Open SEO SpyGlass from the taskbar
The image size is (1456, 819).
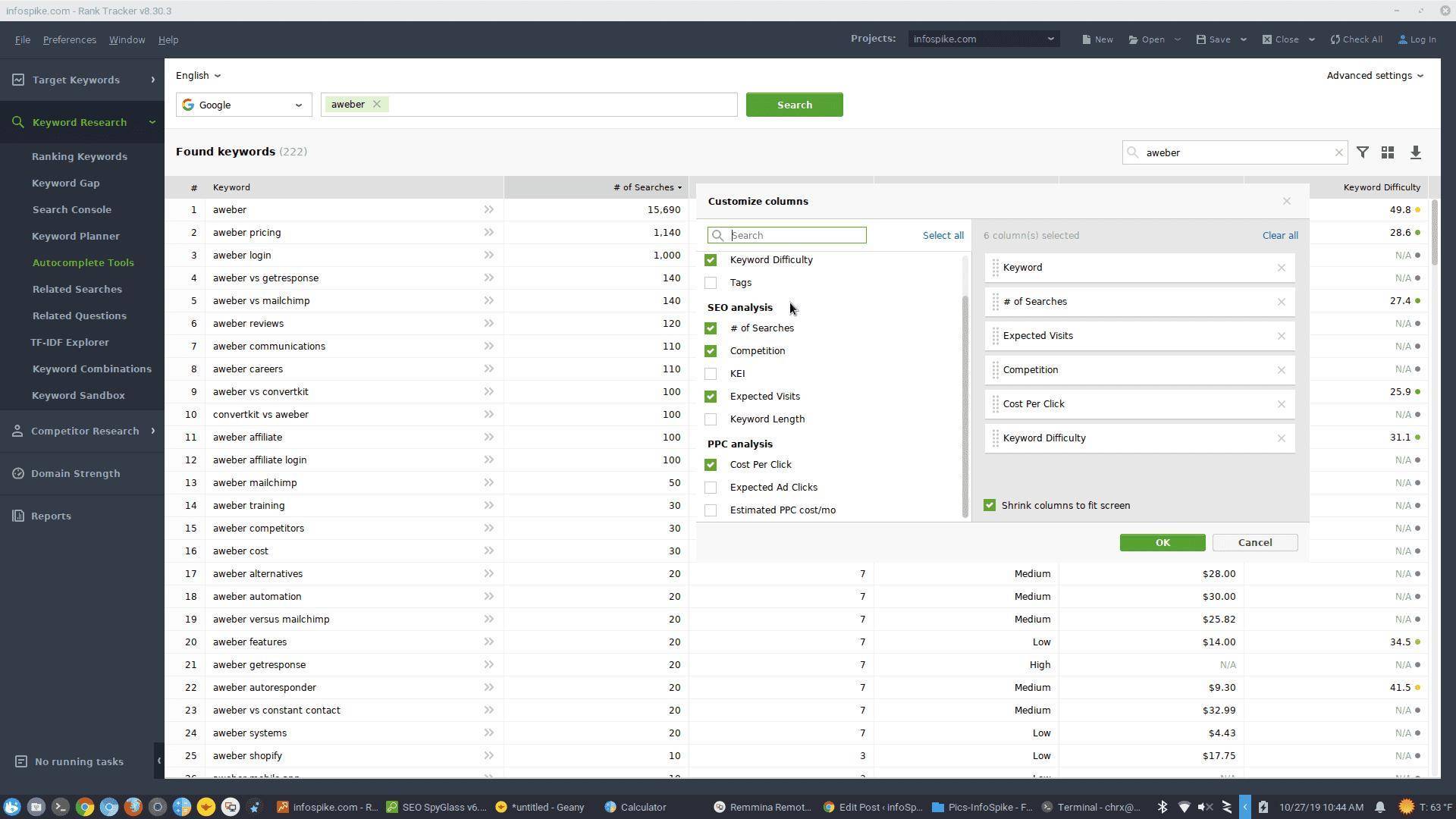point(435,807)
